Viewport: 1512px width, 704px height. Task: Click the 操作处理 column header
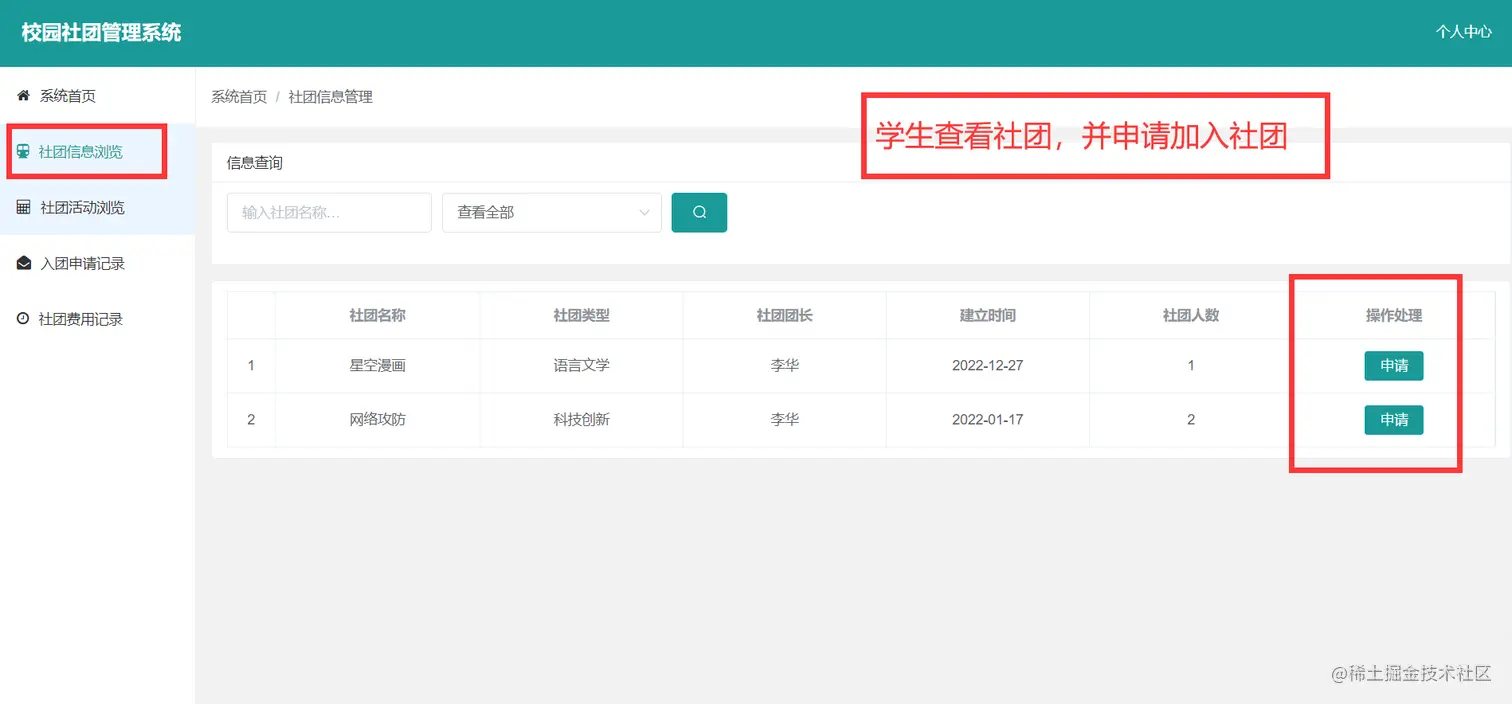[1394, 315]
